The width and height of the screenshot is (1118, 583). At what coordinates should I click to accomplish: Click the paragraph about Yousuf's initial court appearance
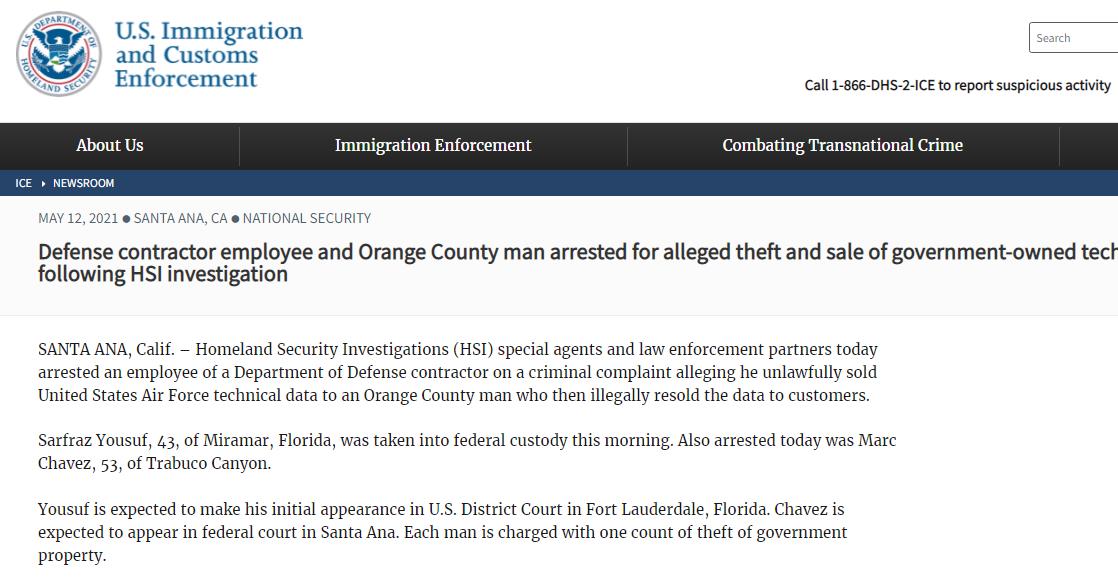click(x=442, y=532)
